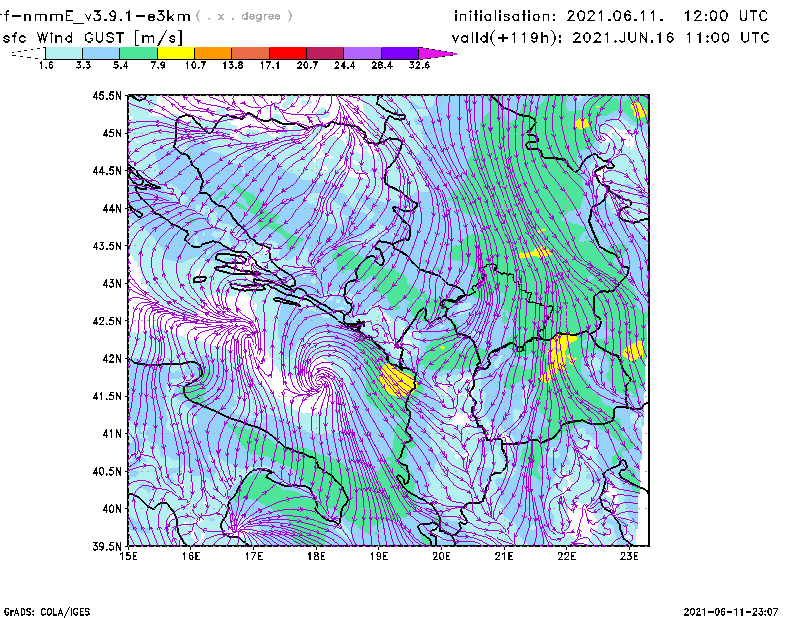This screenshot has width=800, height=618.
Task: Click the valid(+119h) time text
Action: (610, 38)
